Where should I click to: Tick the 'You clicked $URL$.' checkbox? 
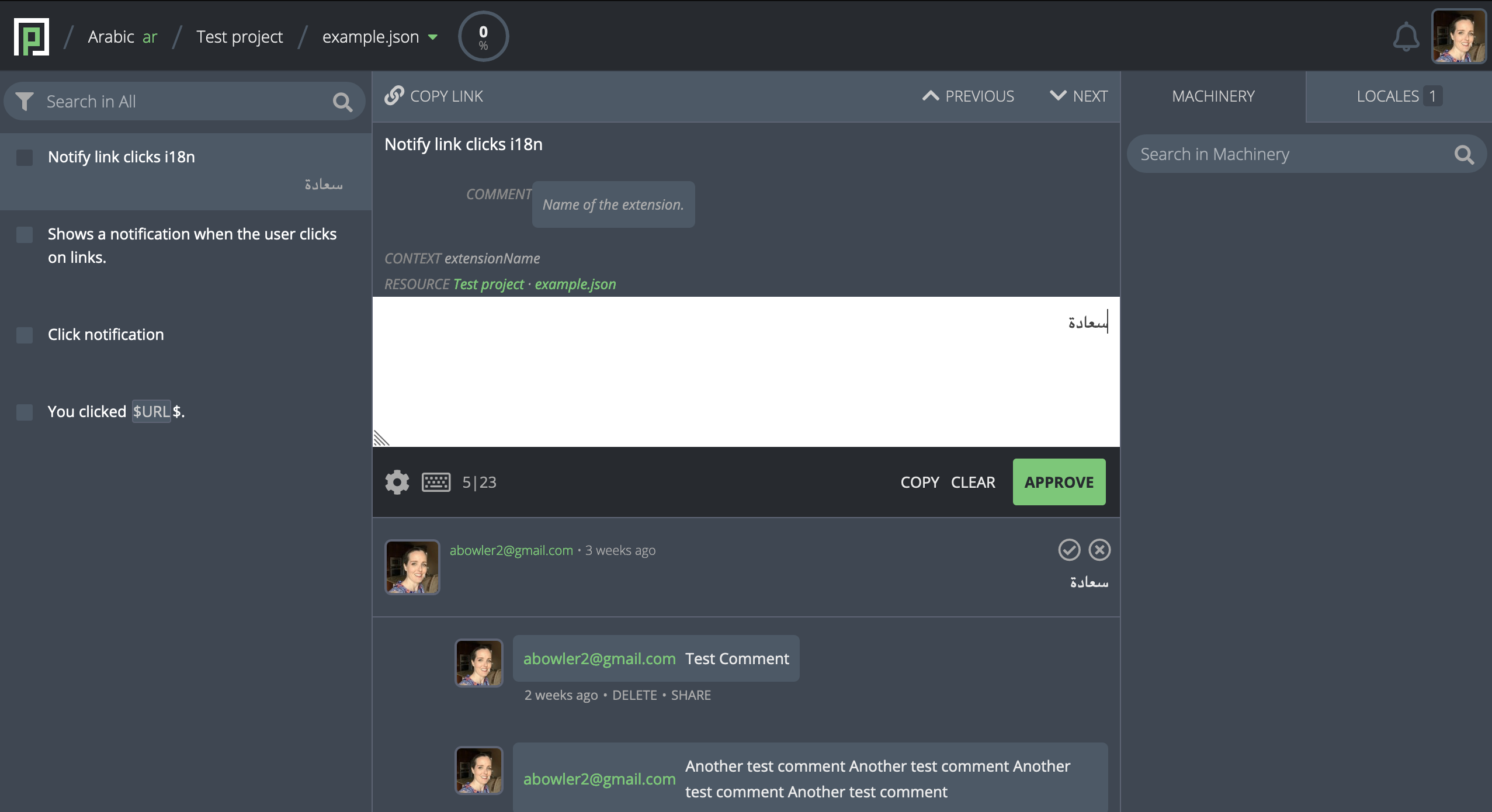pyautogui.click(x=25, y=412)
